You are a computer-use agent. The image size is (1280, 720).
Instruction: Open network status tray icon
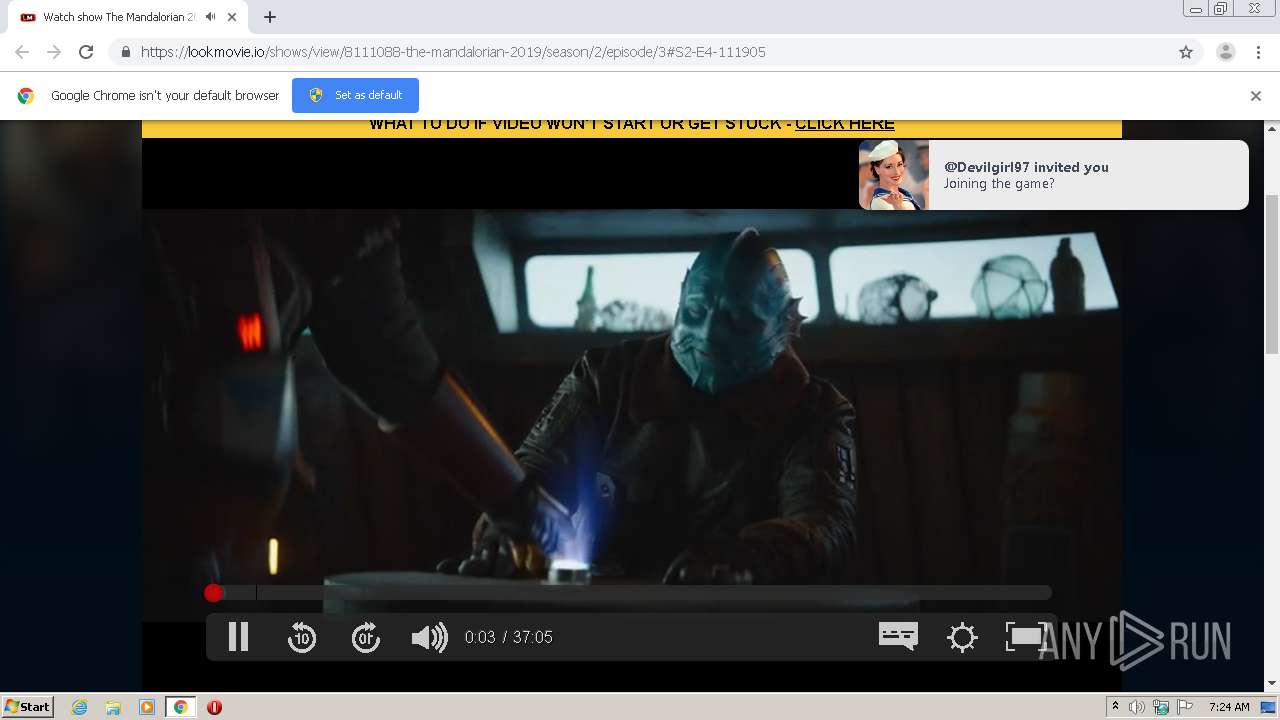[x=1161, y=707]
